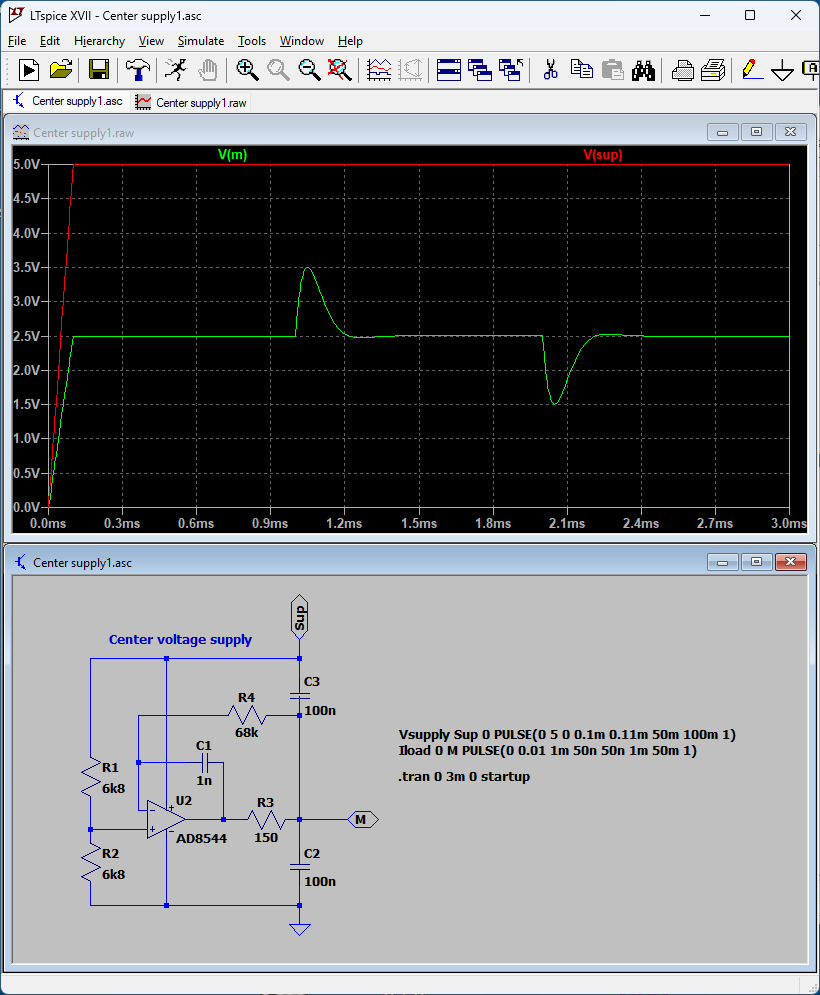This screenshot has width=820, height=995.
Task: Open the View menu
Action: tap(151, 41)
